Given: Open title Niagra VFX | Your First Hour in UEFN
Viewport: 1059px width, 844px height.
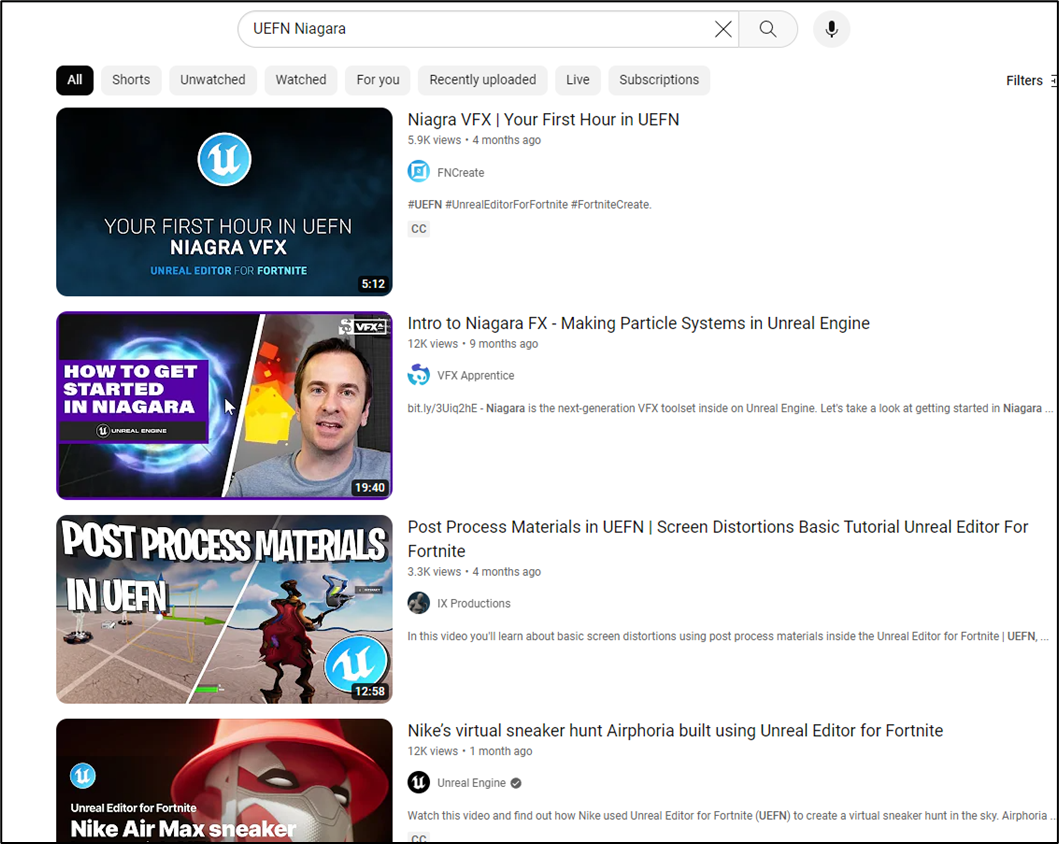Looking at the screenshot, I should click(543, 120).
